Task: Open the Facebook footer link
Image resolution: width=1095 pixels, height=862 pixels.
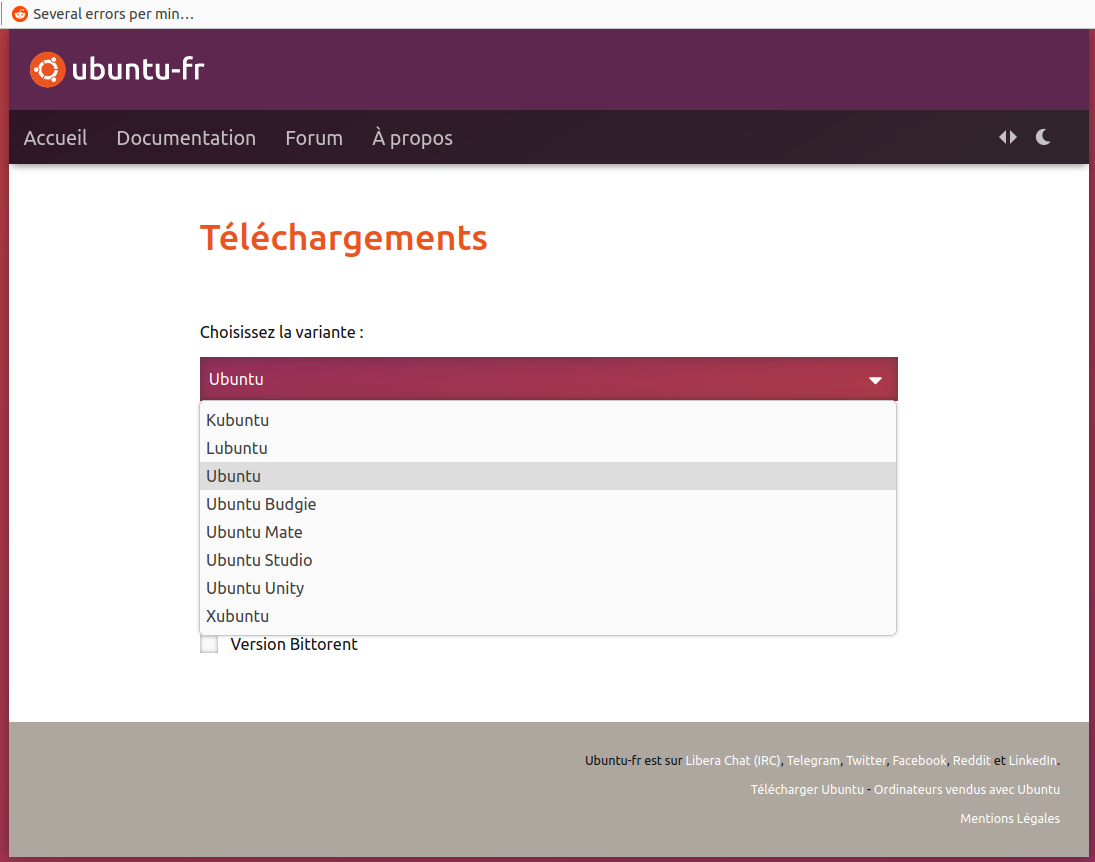Action: 919,760
